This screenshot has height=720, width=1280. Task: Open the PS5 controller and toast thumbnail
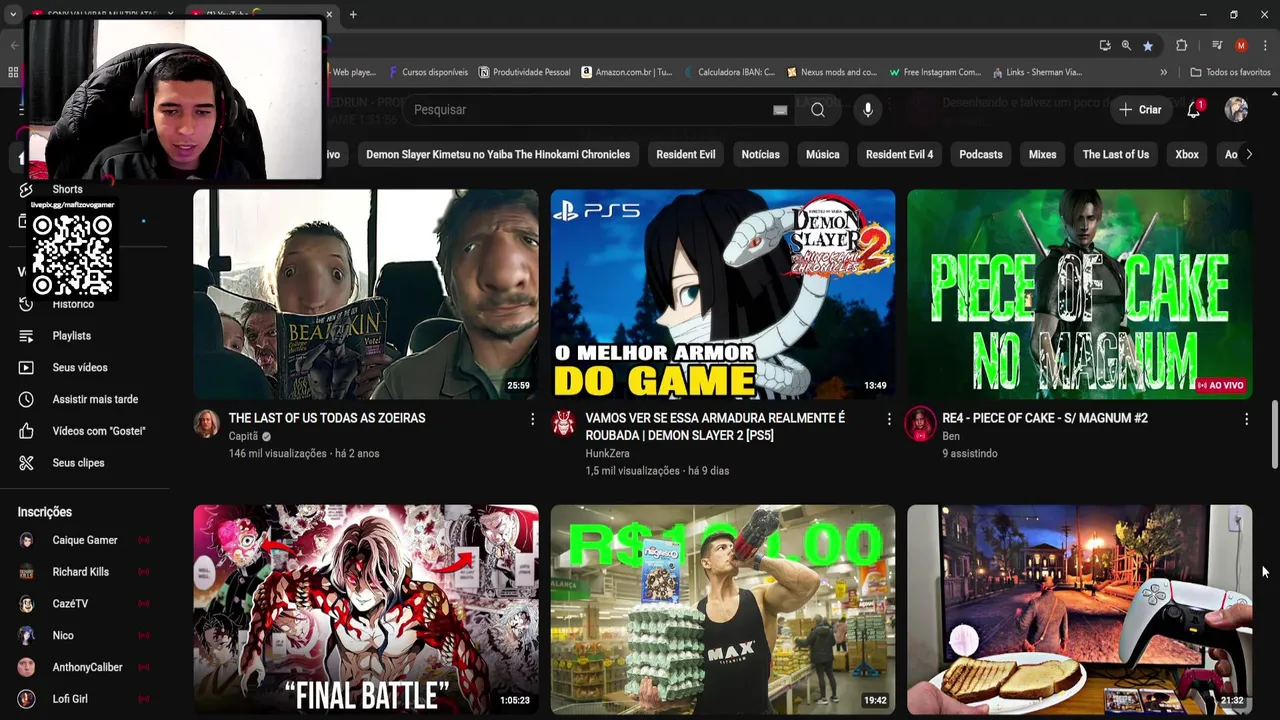point(1080,609)
